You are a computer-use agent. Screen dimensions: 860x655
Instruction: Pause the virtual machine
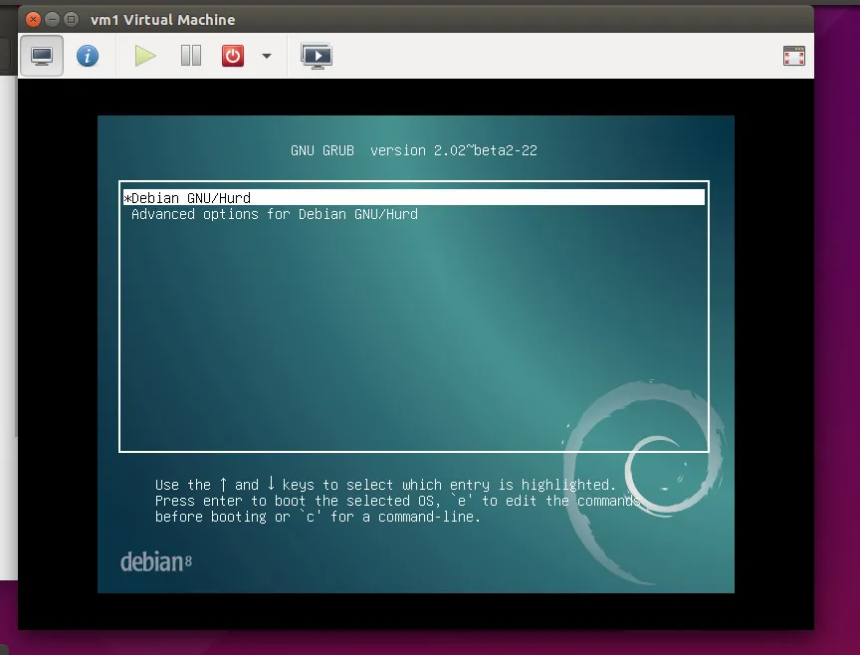191,56
